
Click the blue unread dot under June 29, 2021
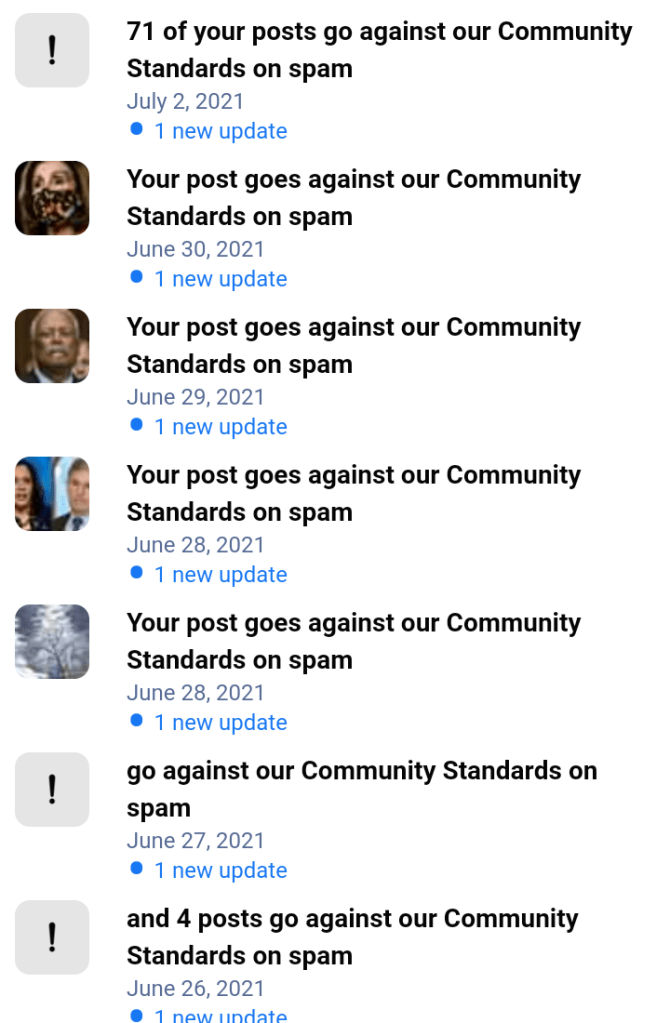point(137,425)
